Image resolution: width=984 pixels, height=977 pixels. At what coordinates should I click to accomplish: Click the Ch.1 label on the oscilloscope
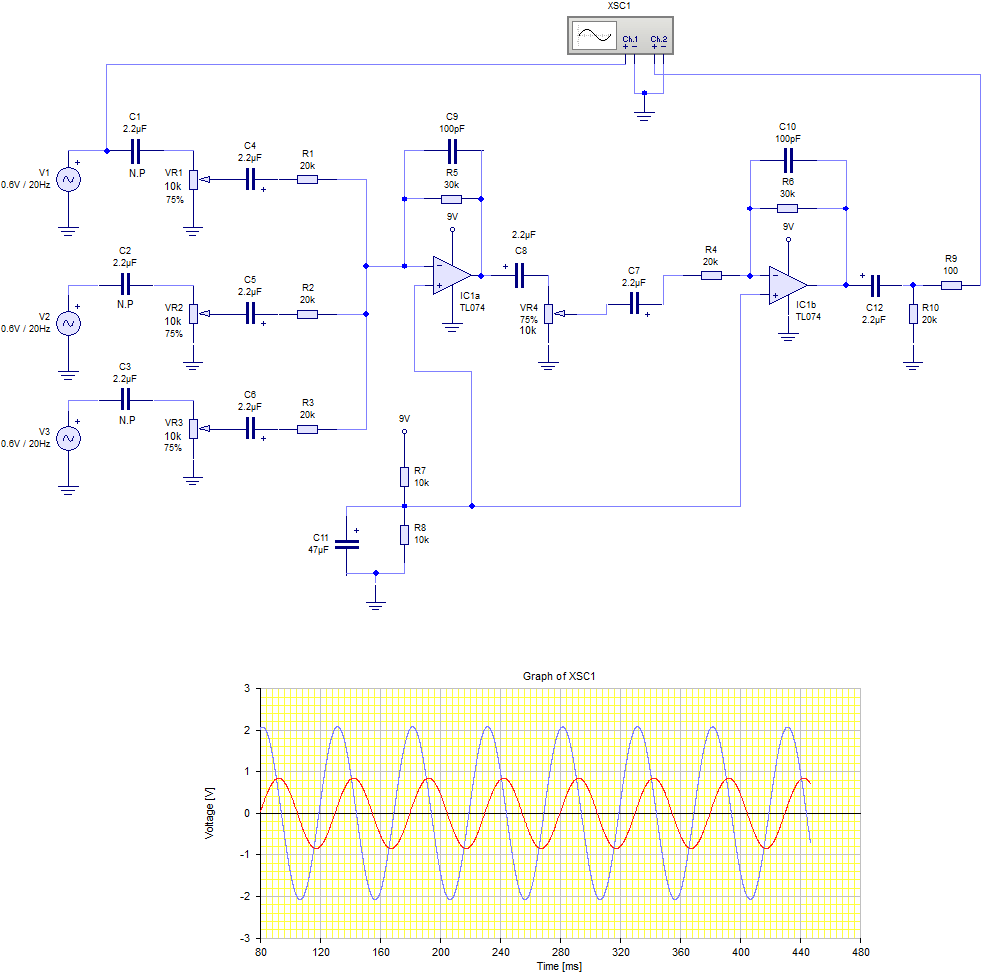(630, 39)
